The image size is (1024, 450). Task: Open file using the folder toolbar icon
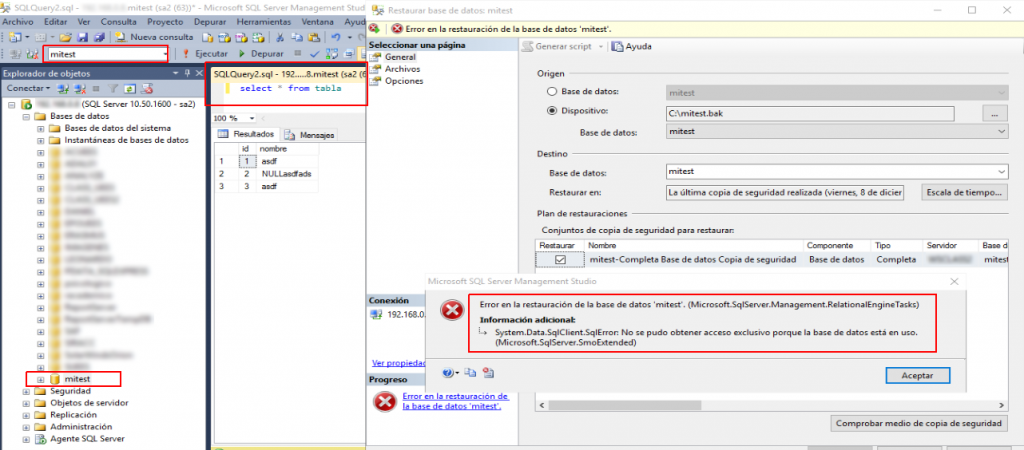[65, 37]
